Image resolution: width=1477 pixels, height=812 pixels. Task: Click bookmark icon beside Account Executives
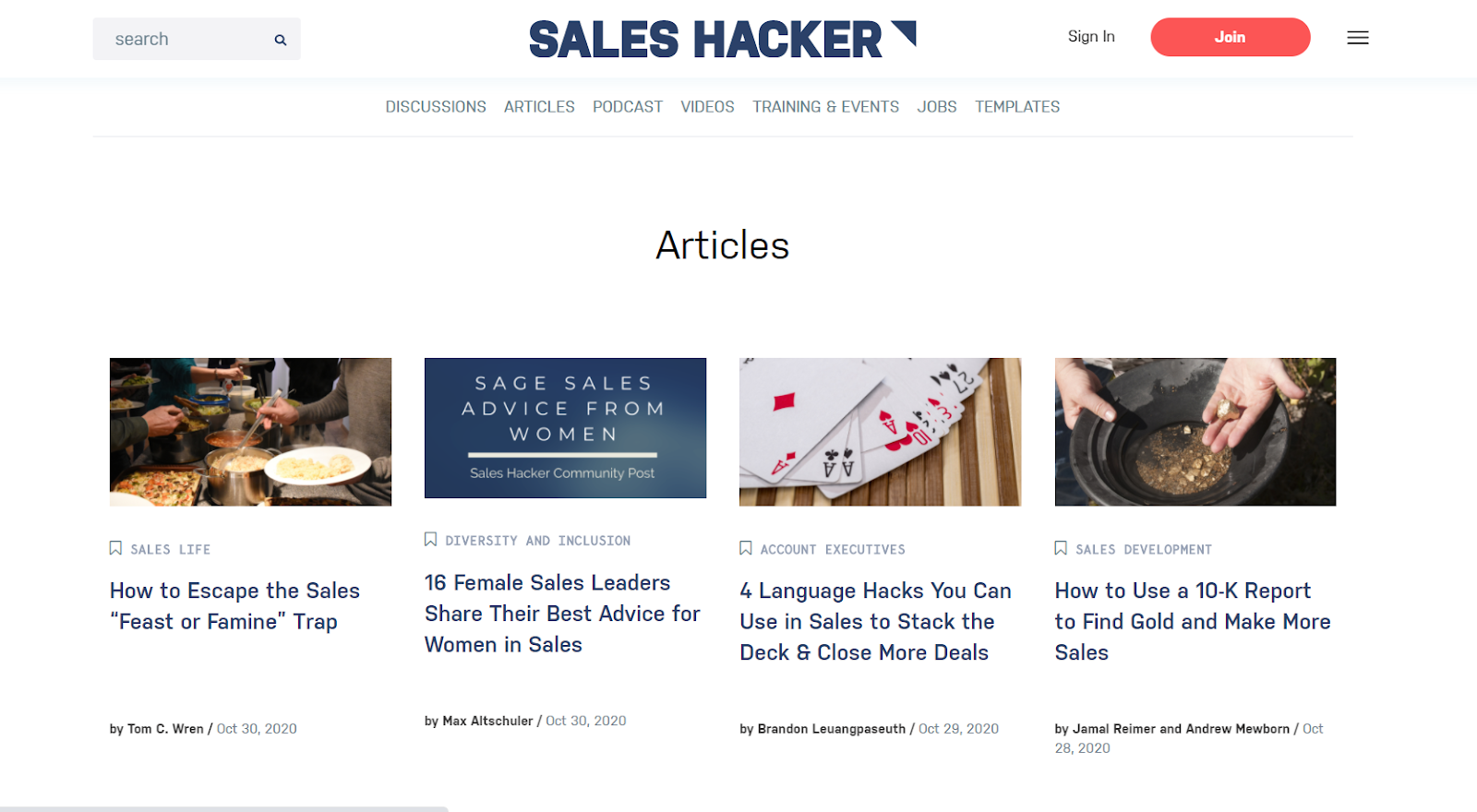746,548
